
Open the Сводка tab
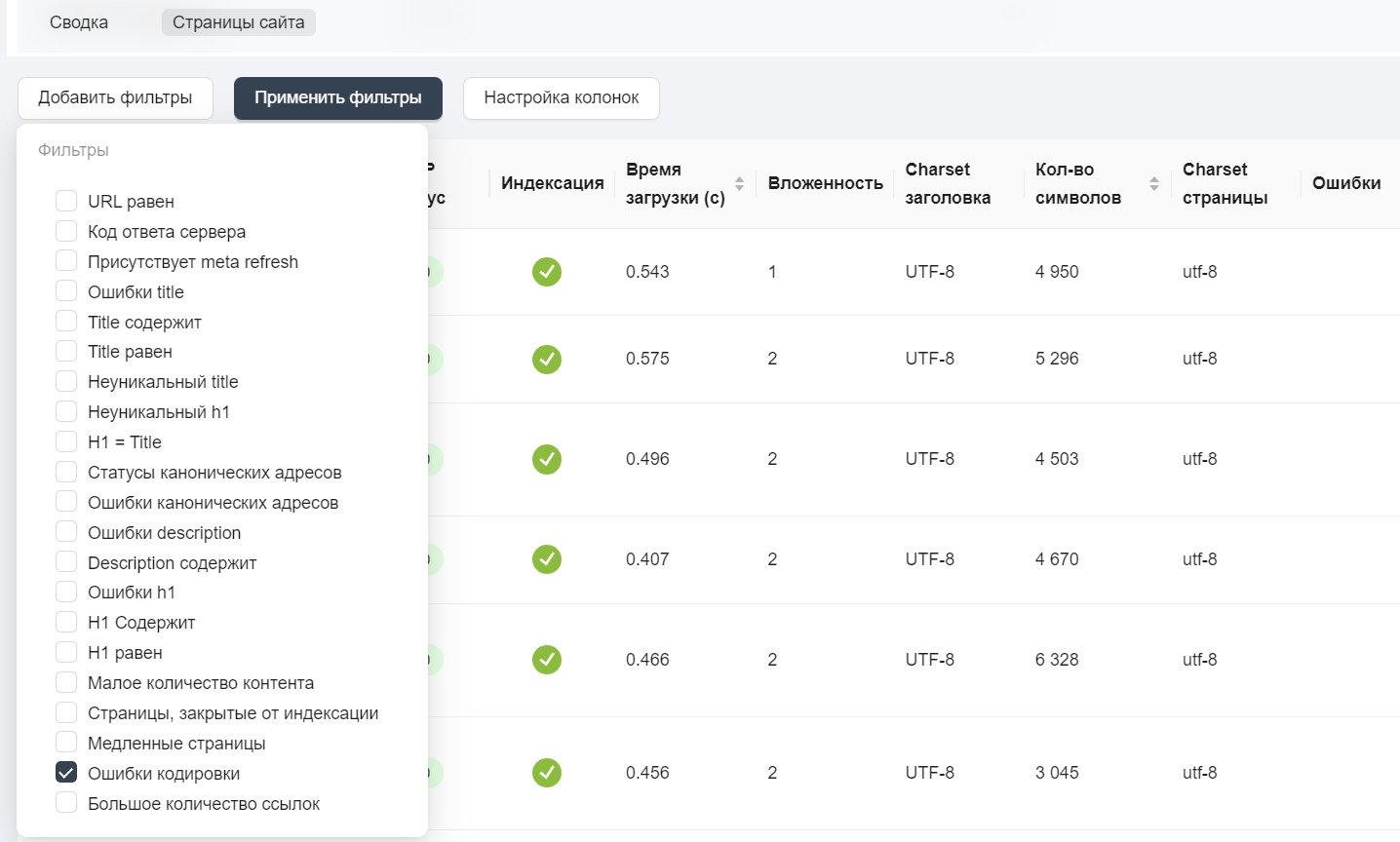click(x=79, y=22)
